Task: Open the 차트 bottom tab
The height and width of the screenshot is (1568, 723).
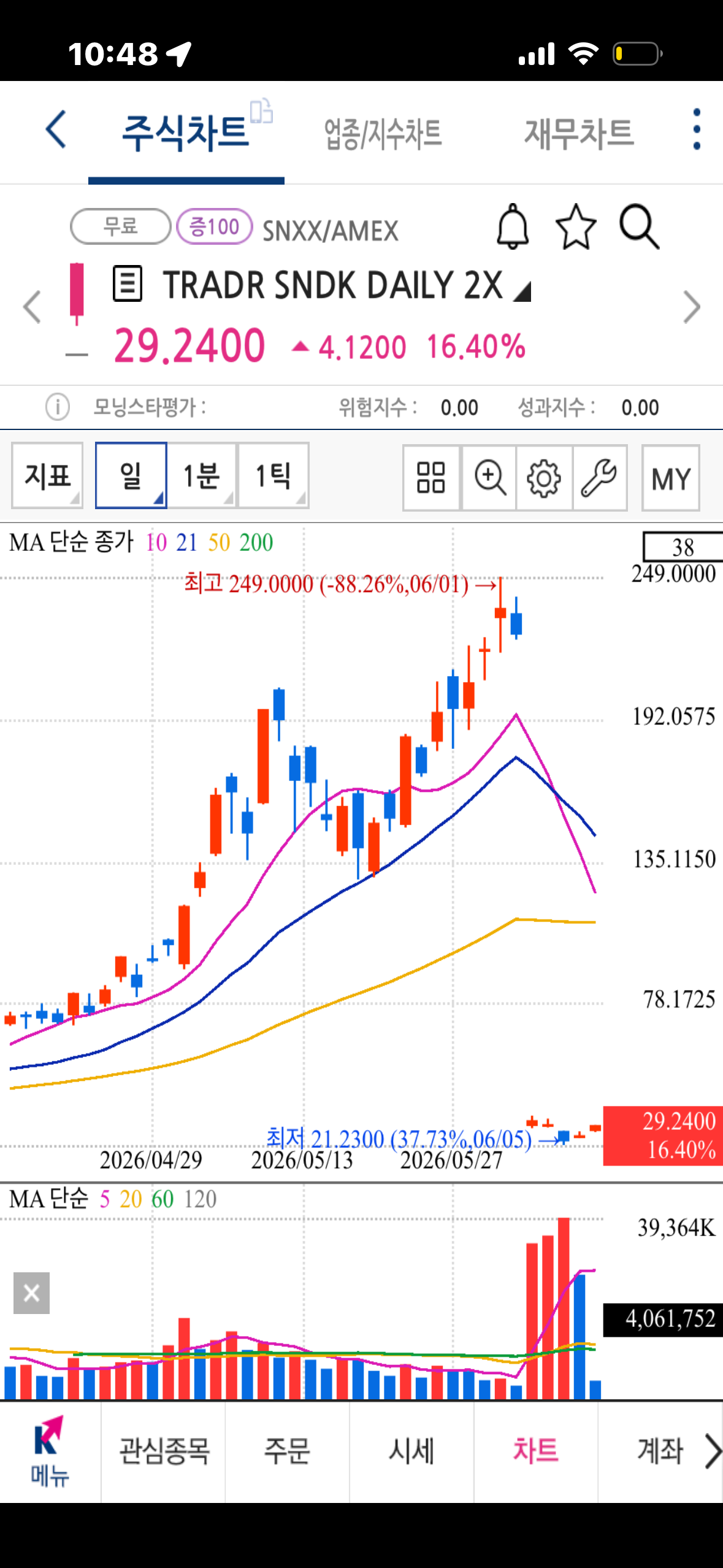Action: pyautogui.click(x=535, y=1451)
